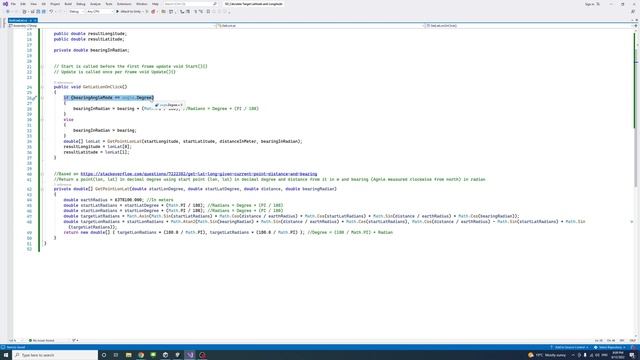
Task: Click the CRLF line ending indicator
Action: pos(633,340)
